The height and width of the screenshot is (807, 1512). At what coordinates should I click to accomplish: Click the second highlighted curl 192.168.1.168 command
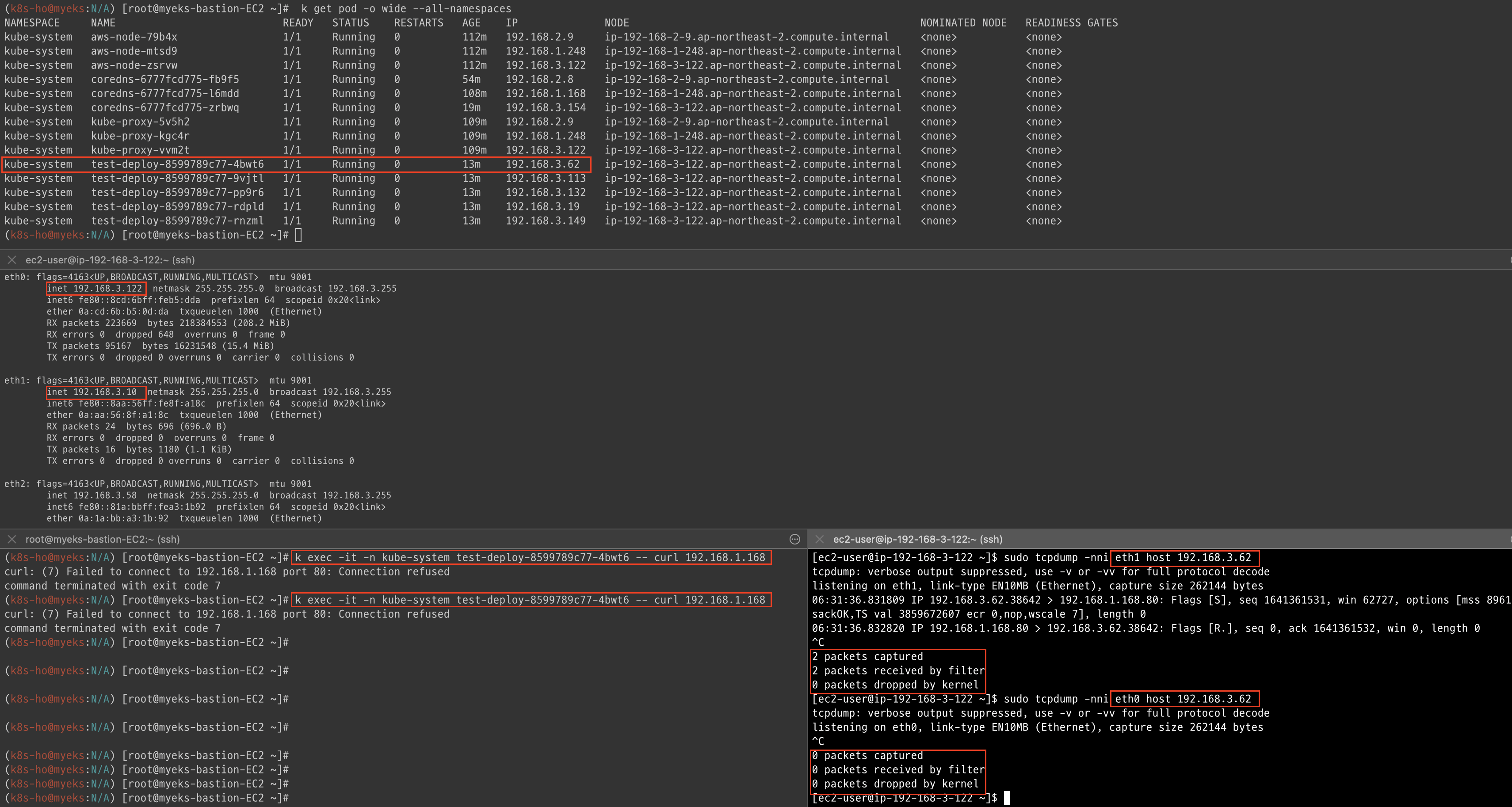pyautogui.click(x=530, y=600)
